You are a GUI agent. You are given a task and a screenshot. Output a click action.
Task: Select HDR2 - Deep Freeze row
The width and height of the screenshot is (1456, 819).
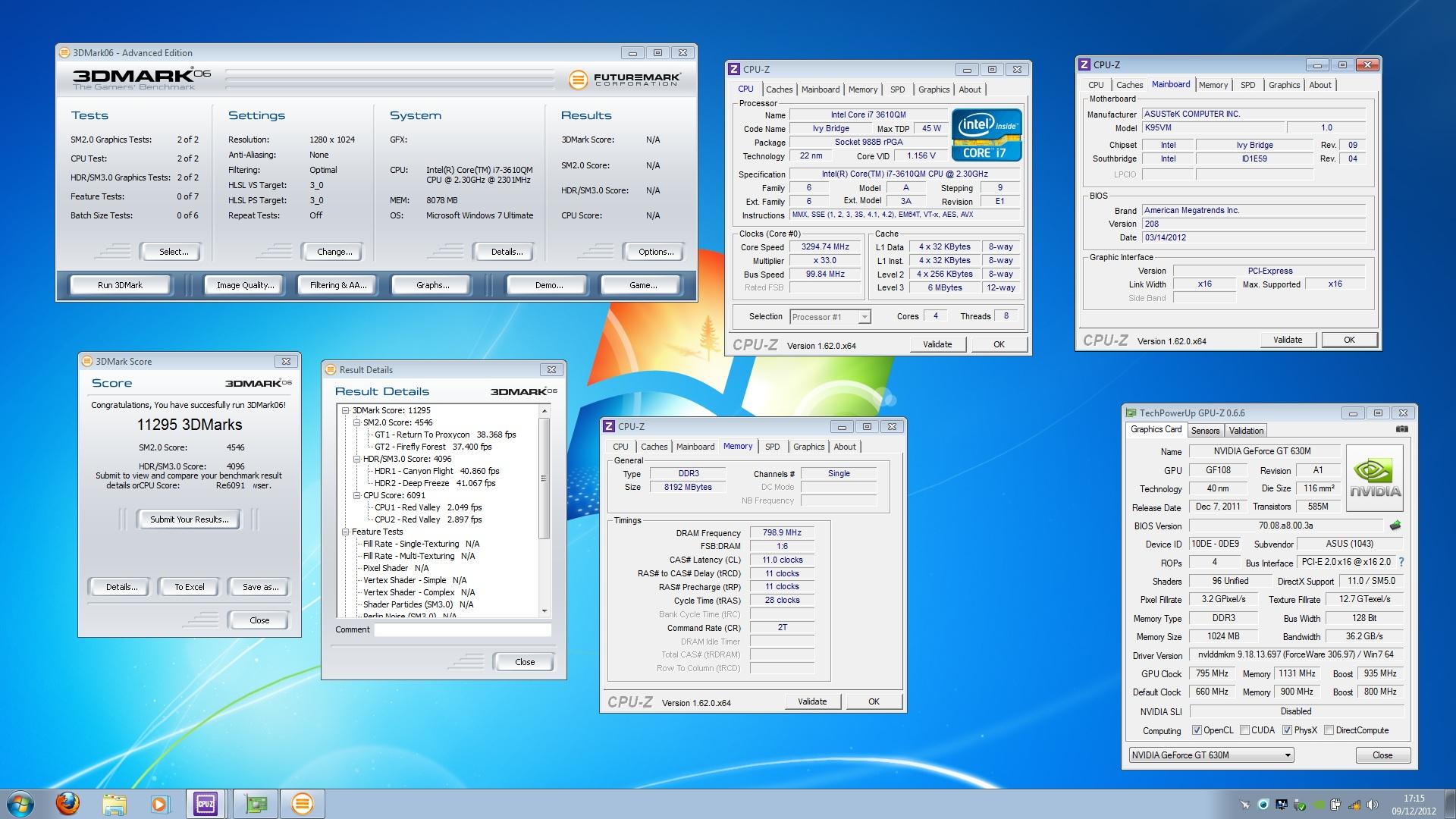[435, 483]
